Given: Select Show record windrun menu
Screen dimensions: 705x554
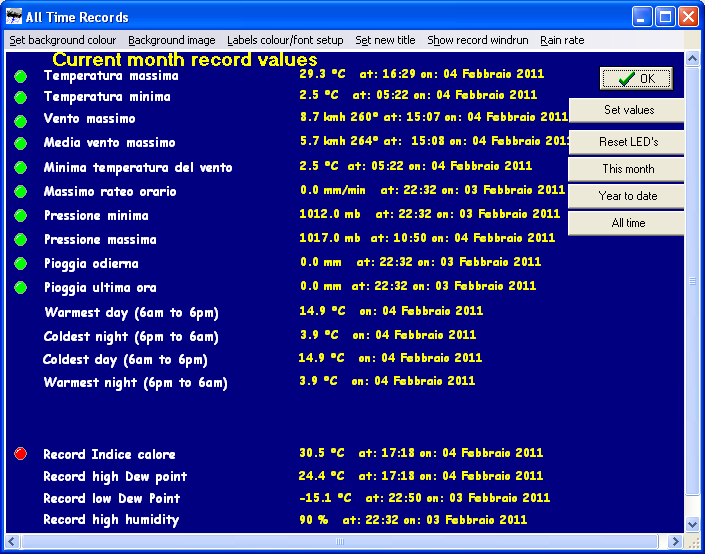Looking at the screenshot, I should tap(477, 40).
